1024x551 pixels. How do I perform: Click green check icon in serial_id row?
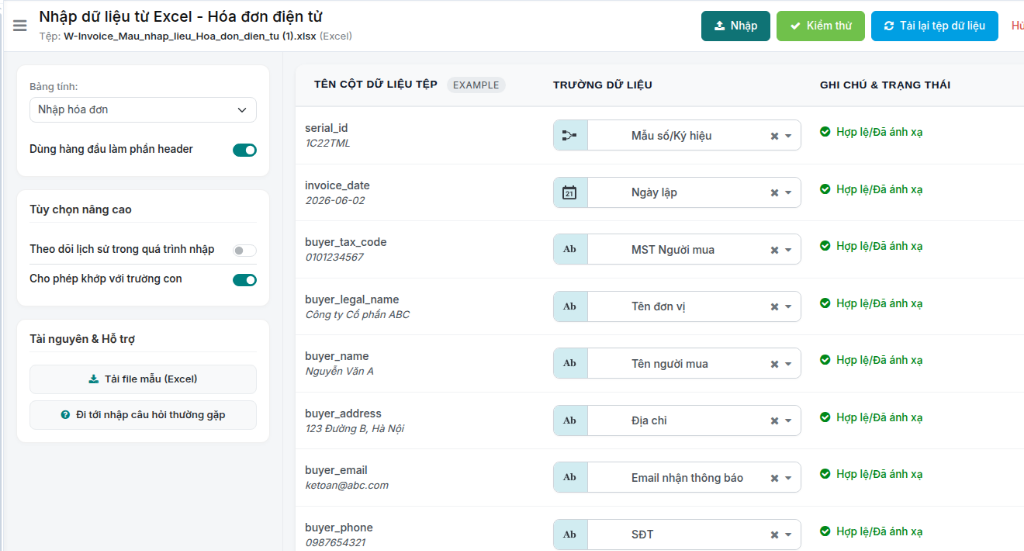[x=825, y=132]
